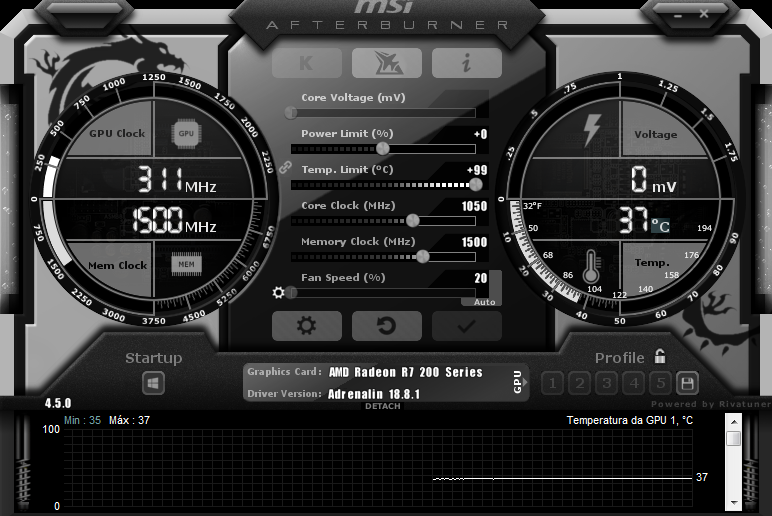Toggle the profile lock padlock
This screenshot has width=772, height=516.
(660, 356)
